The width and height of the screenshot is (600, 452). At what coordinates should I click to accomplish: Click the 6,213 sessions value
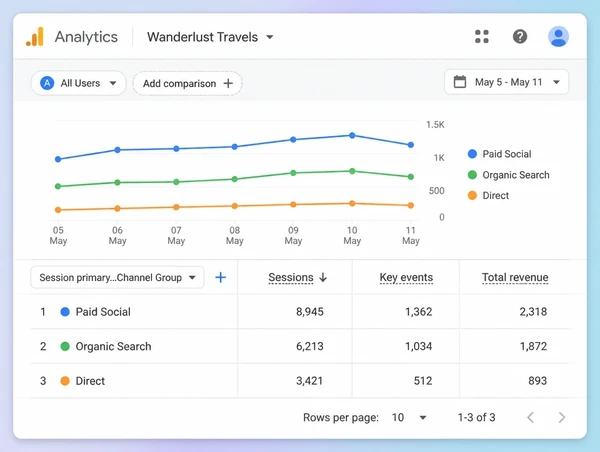pos(310,346)
